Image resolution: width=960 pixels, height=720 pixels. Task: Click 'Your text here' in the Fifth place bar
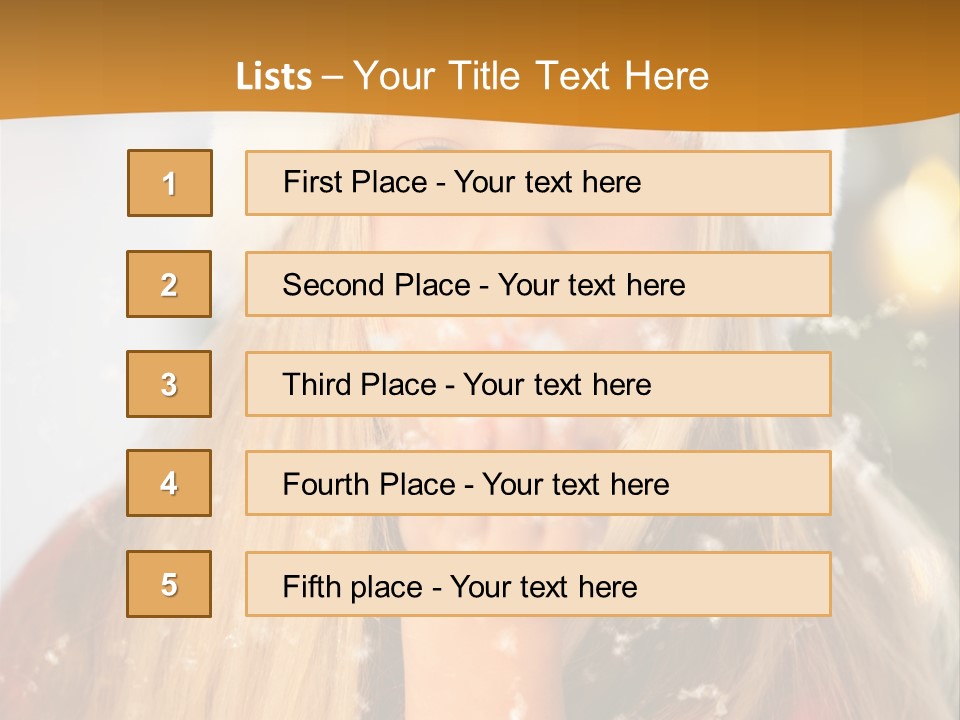point(543,586)
